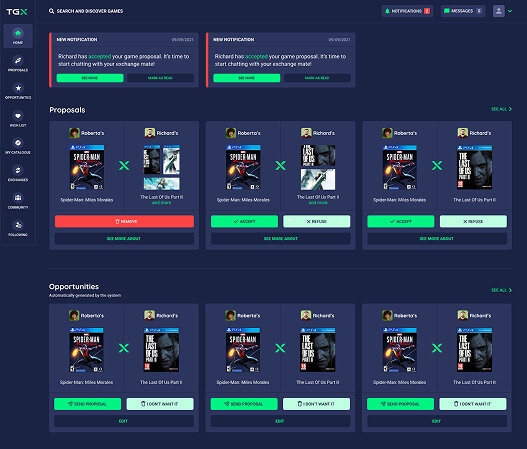527x449 pixels.
Task: Send Proposal on the first Opportunities card
Action: pos(87,404)
